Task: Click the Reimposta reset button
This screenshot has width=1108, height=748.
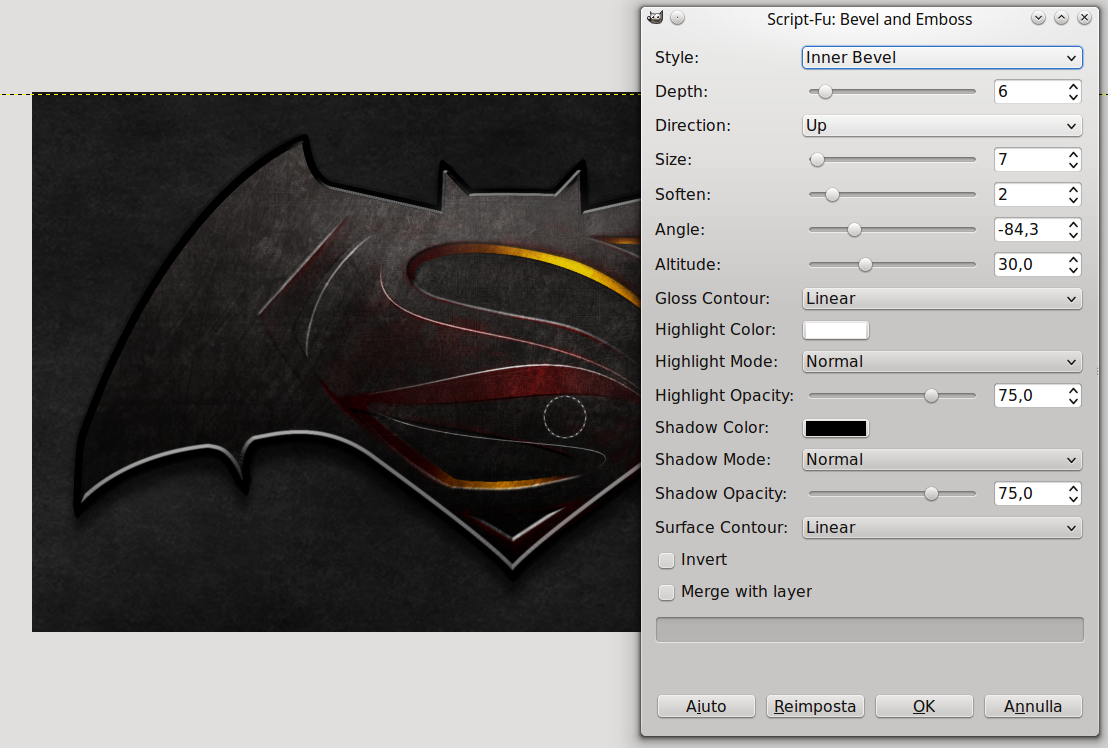Action: point(815,706)
